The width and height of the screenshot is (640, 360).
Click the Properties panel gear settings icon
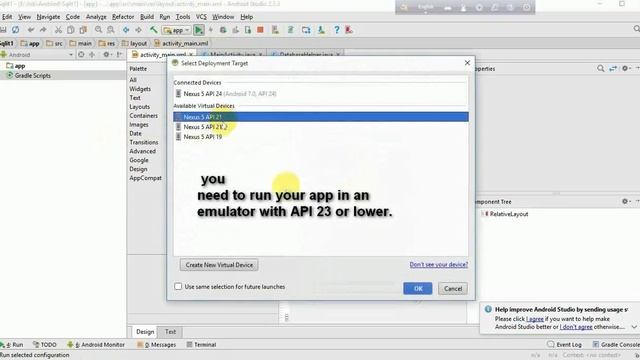pyautogui.click(x=625, y=69)
